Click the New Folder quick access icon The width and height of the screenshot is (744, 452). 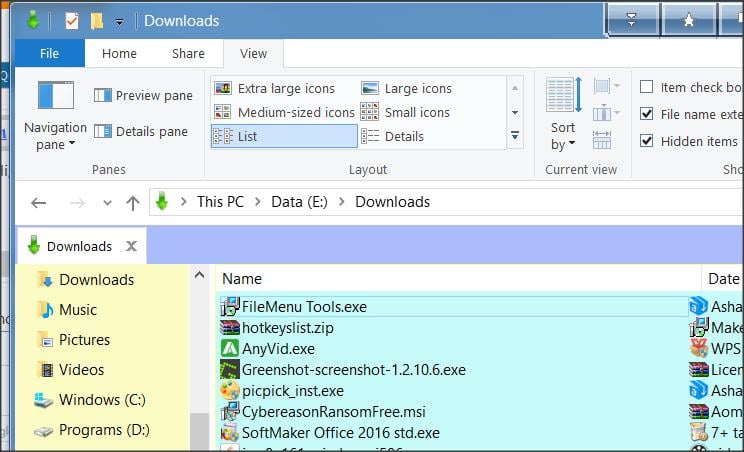[x=97, y=21]
